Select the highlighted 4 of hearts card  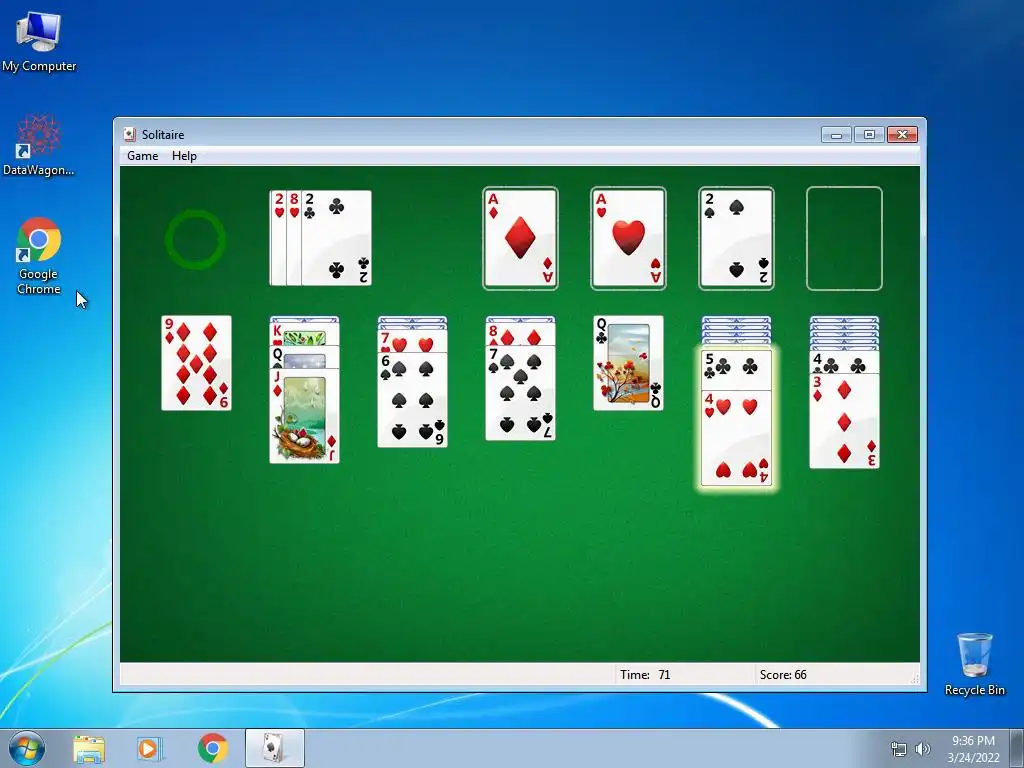click(x=736, y=438)
